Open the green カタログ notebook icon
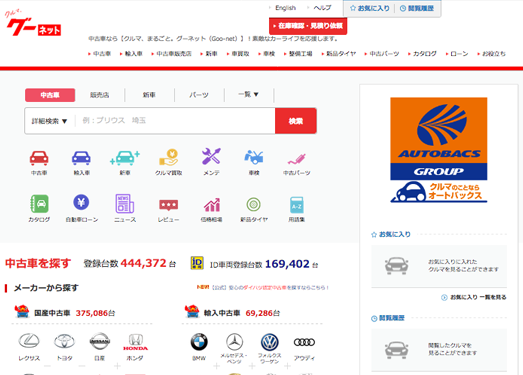 pos(39,204)
